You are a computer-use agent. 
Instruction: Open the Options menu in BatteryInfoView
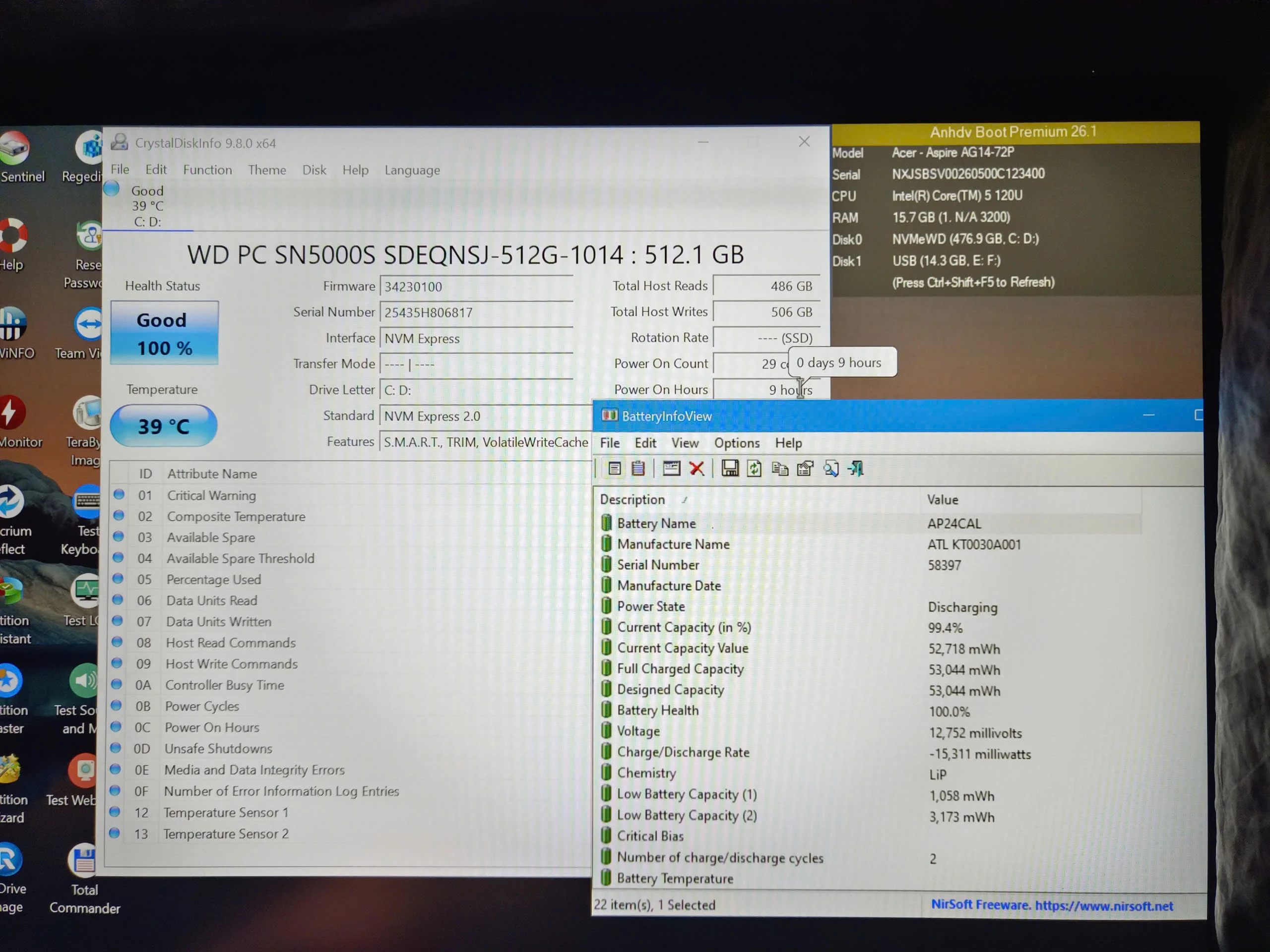pos(737,443)
